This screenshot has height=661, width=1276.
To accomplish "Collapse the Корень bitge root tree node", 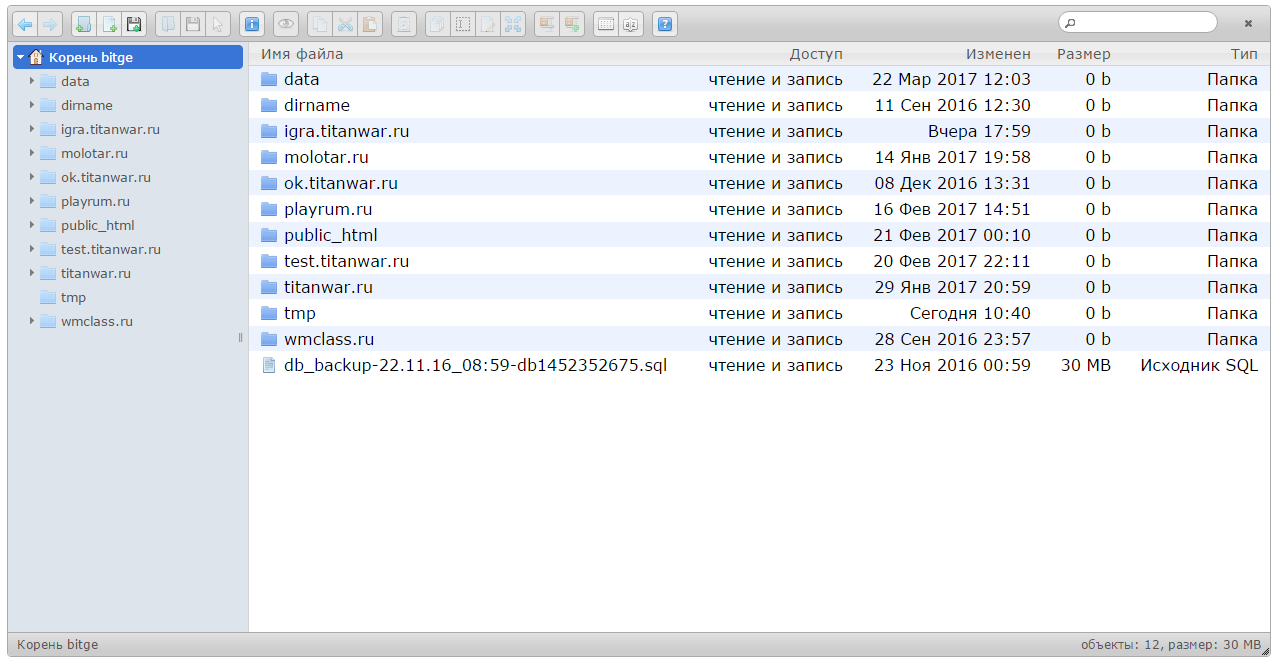I will coord(20,57).
